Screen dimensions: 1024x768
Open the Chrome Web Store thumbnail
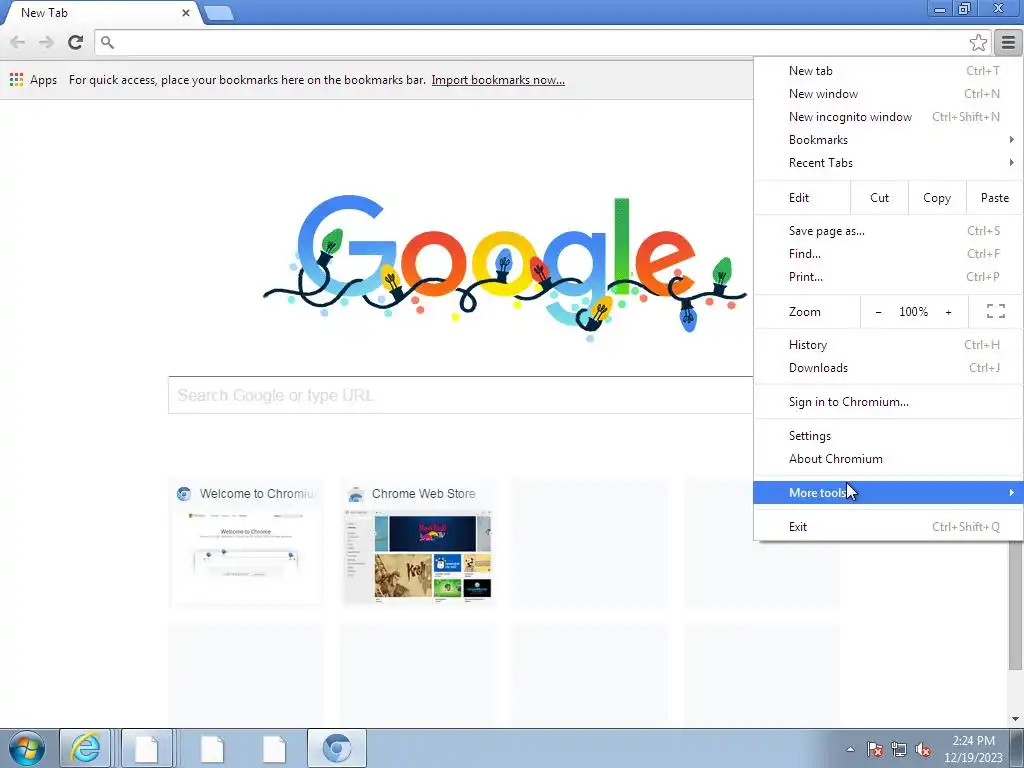pyautogui.click(x=419, y=543)
